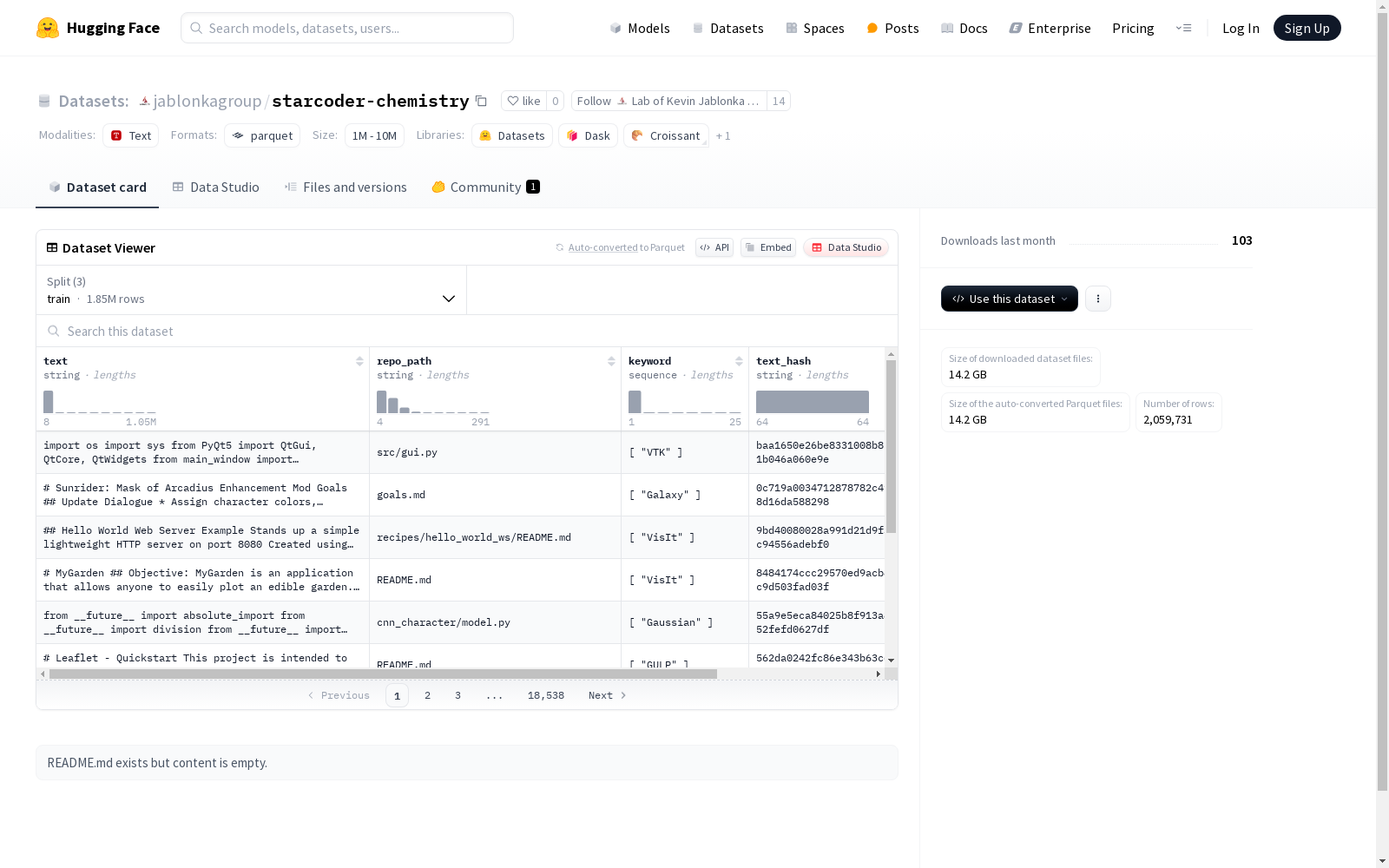
Task: Click the table vertical scrollbar
Action: tap(891, 447)
